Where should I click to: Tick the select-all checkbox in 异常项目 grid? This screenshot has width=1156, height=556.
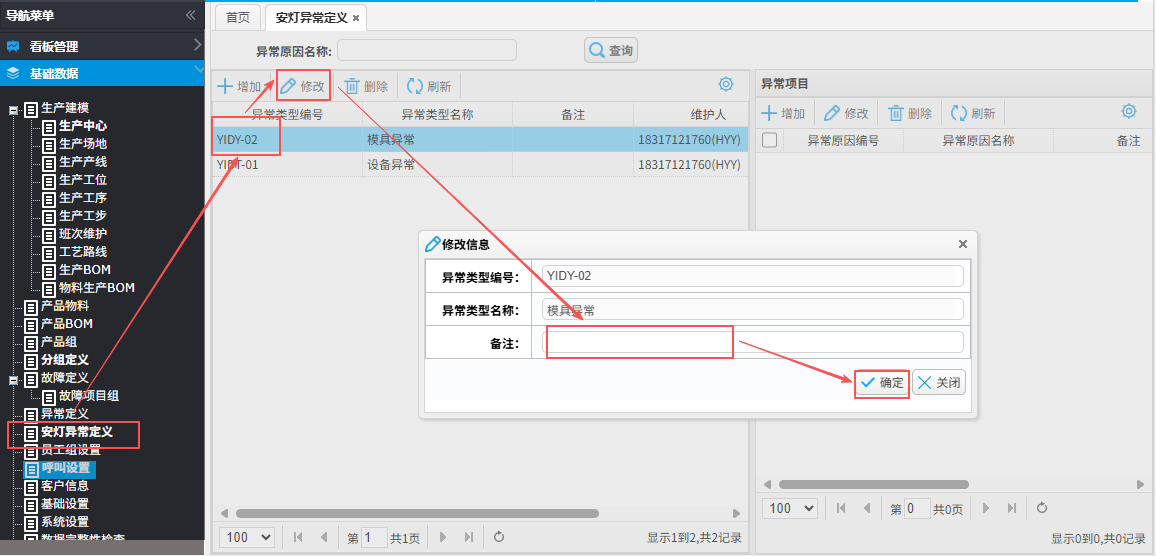[770, 141]
